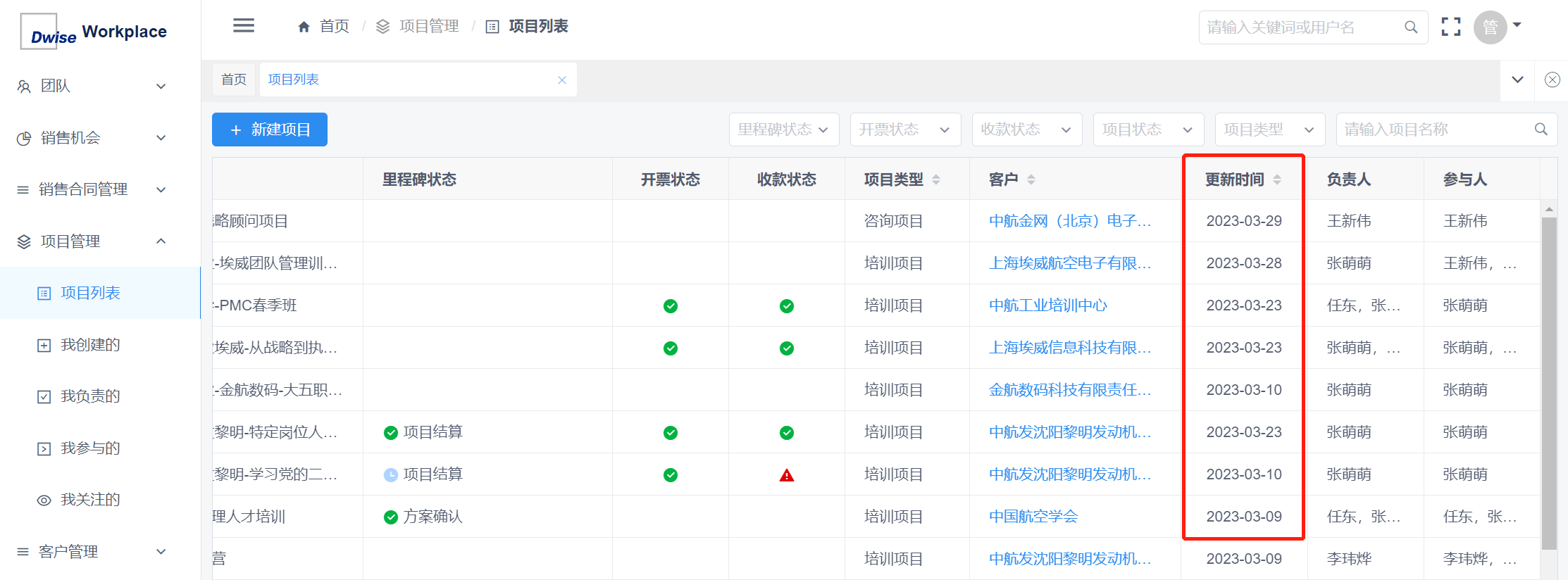Click 我参与的 arrow-box icon in sidebar
The height and width of the screenshot is (580, 1568).
coord(44,448)
